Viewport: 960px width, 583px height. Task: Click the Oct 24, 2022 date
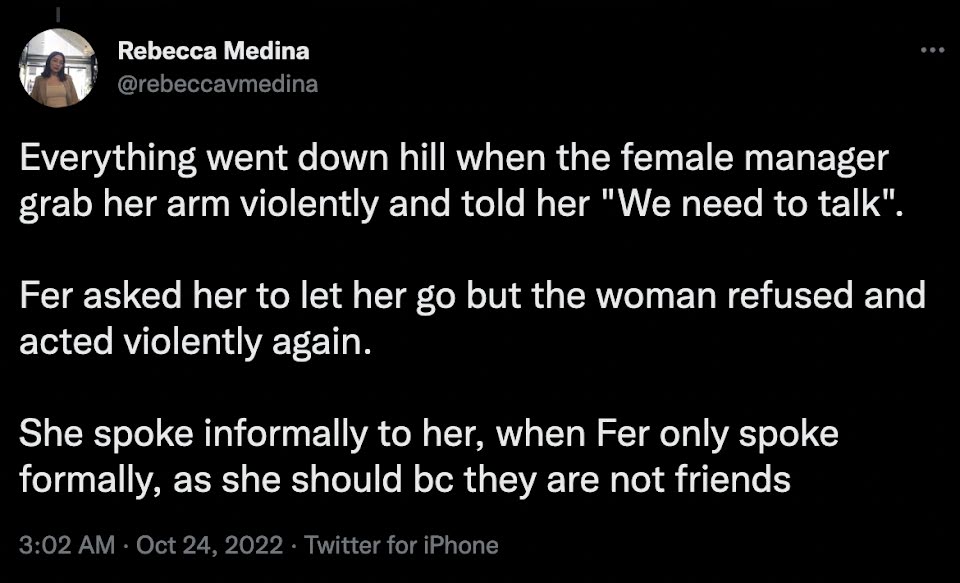209,545
